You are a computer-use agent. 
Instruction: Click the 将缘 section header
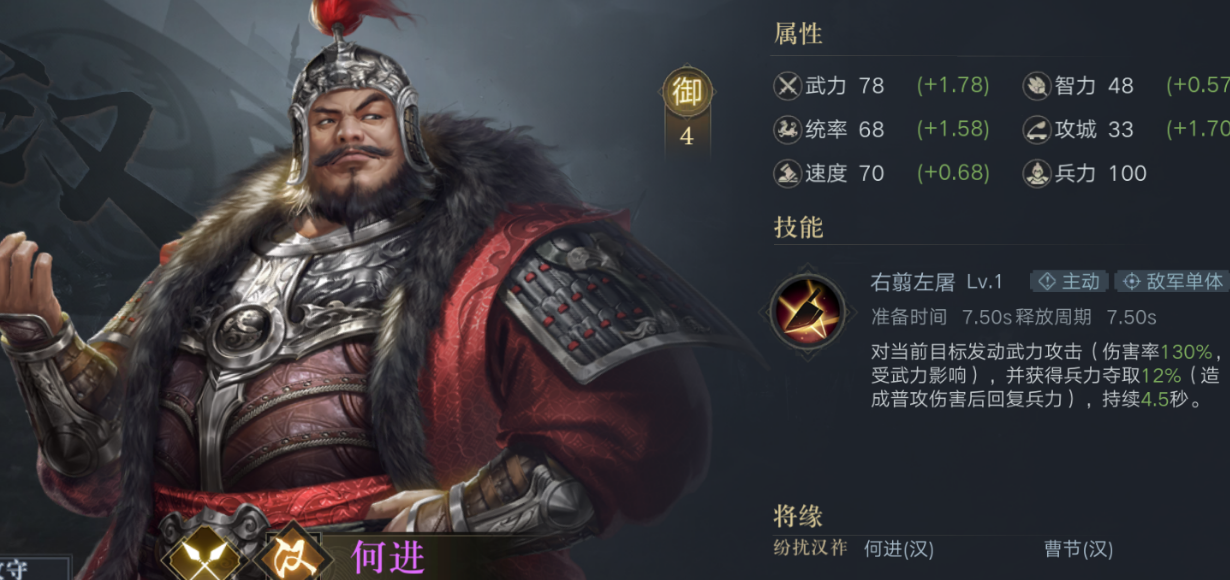point(798,516)
